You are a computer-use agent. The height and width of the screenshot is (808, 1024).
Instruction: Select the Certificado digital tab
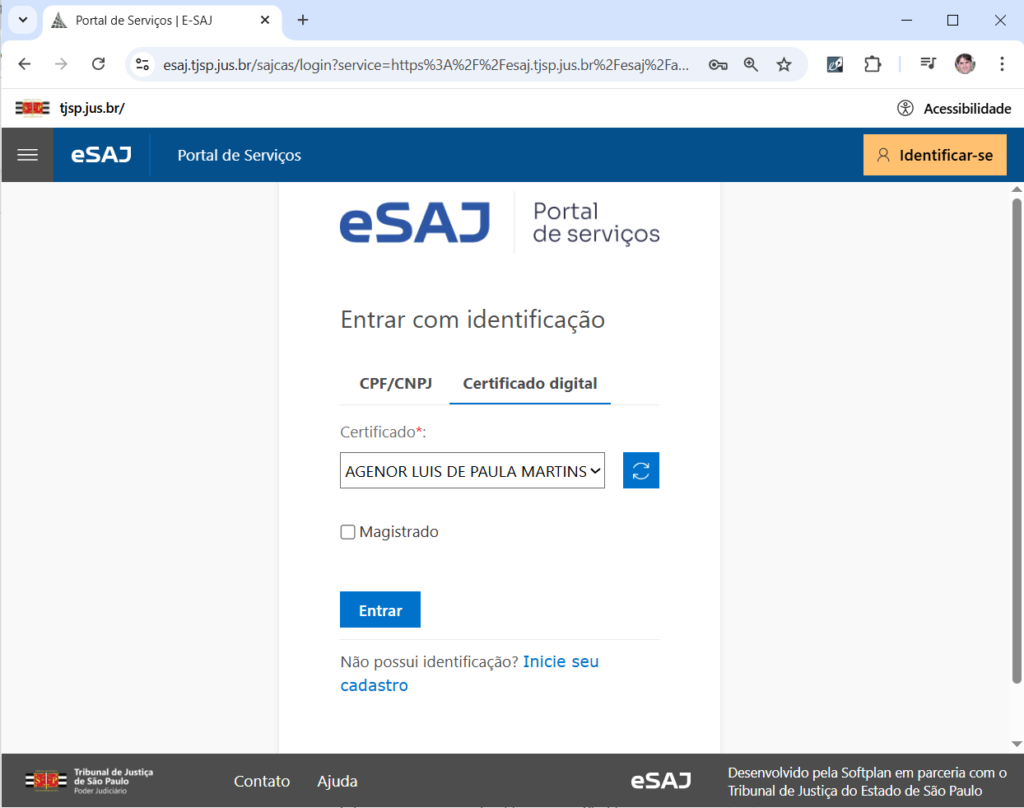(x=529, y=384)
